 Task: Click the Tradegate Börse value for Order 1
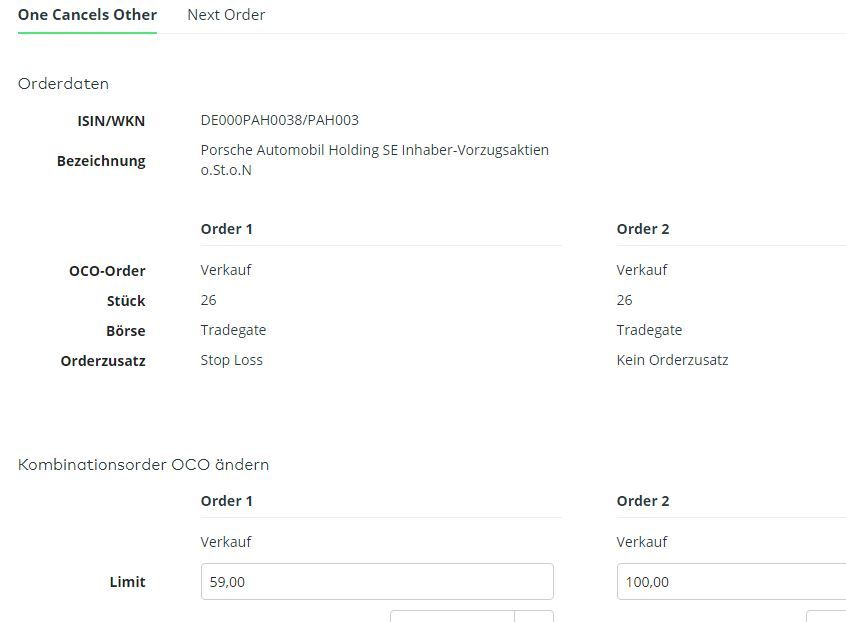[x=233, y=330]
